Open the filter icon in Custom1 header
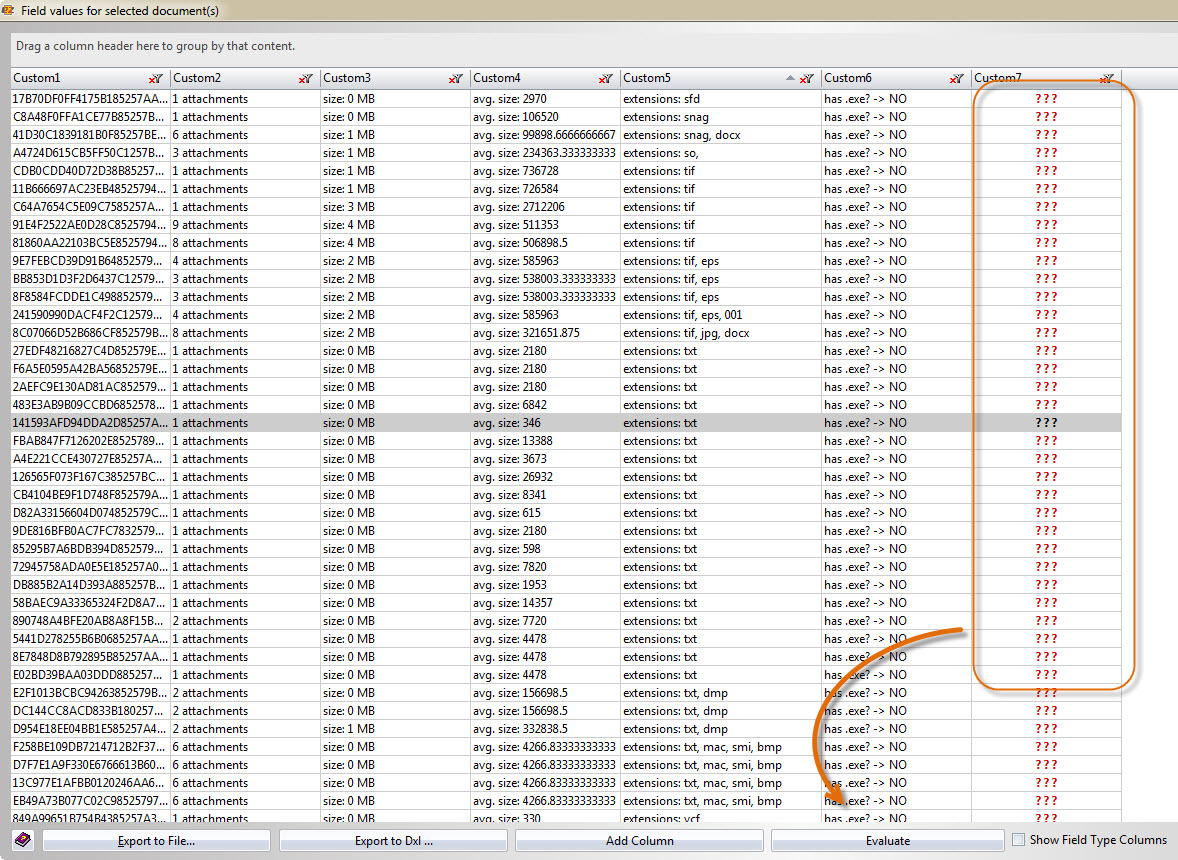Image resolution: width=1178 pixels, height=860 pixels. [x=155, y=79]
